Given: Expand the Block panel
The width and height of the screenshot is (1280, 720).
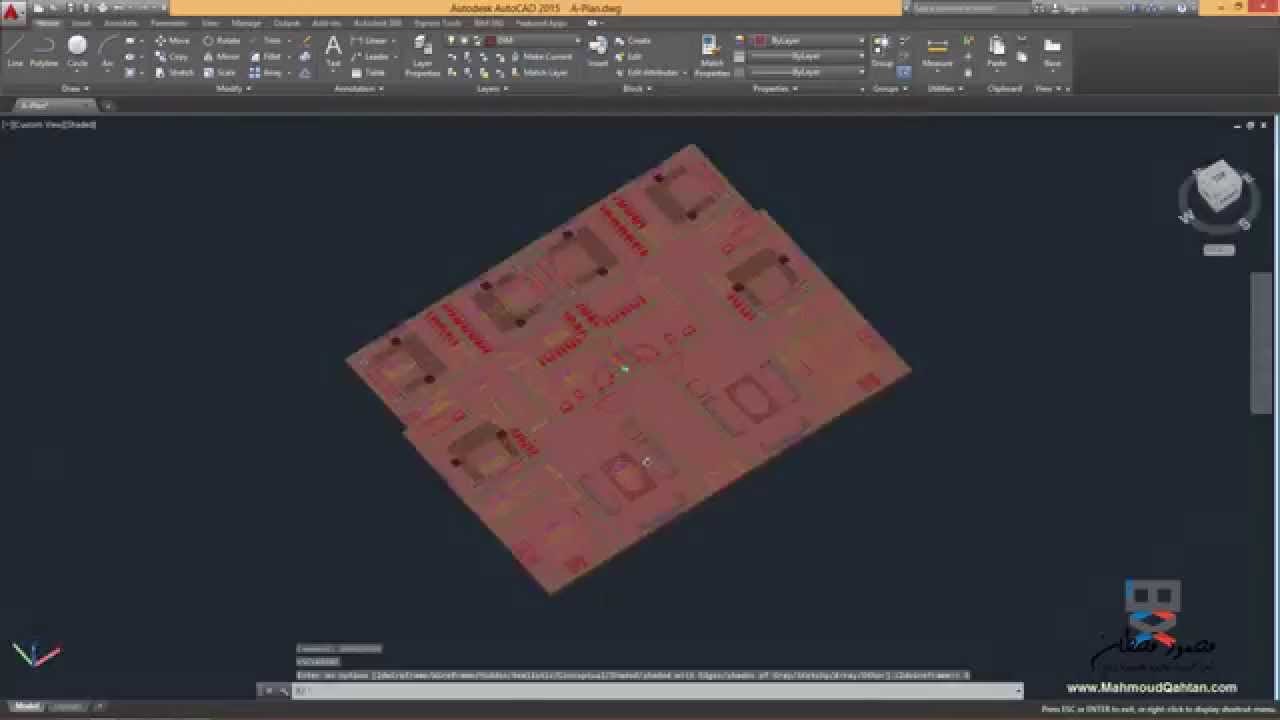Looking at the screenshot, I should pyautogui.click(x=637, y=89).
